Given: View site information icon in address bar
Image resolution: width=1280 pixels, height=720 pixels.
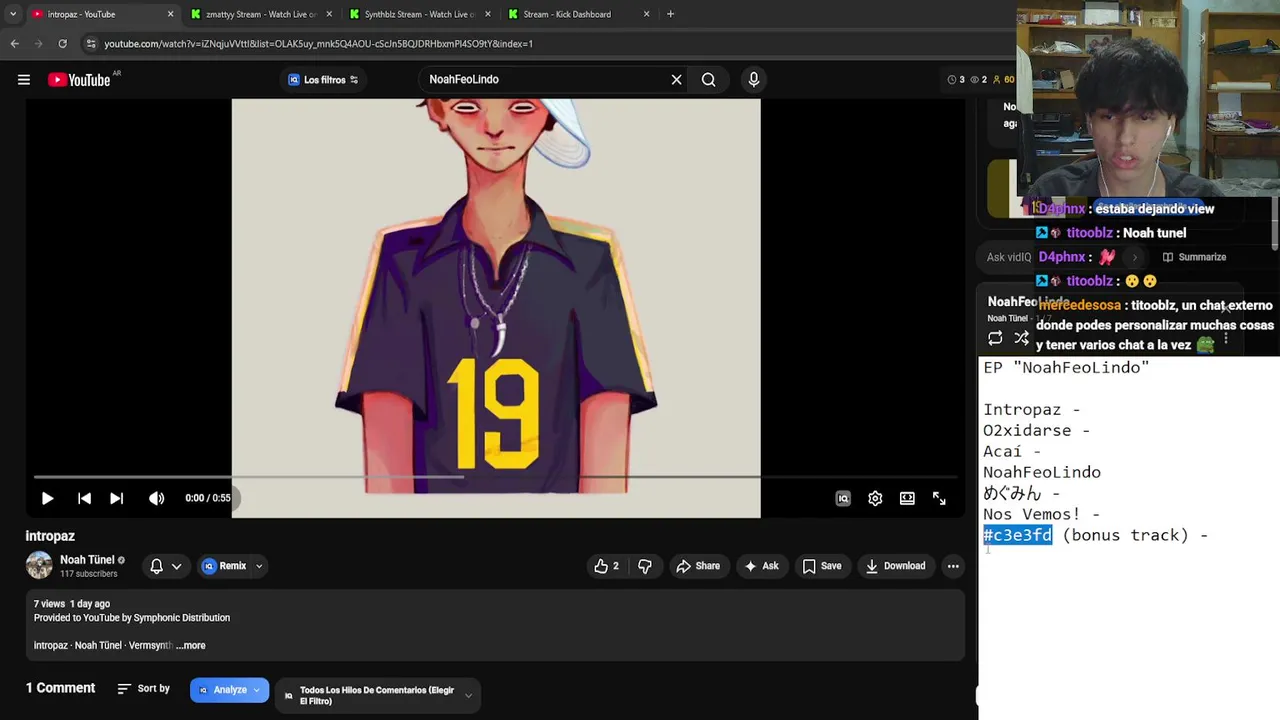Looking at the screenshot, I should tap(91, 44).
